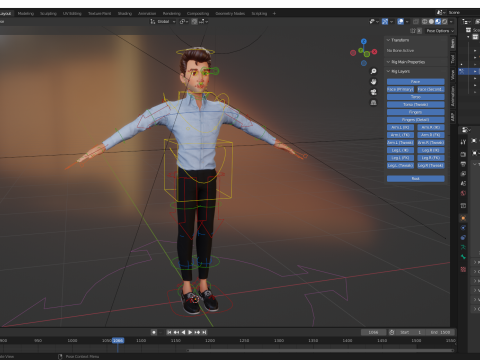Screen dimensions: 480x360
Task: Toggle the Arm.L (IK) rig layer
Action: 400,127
